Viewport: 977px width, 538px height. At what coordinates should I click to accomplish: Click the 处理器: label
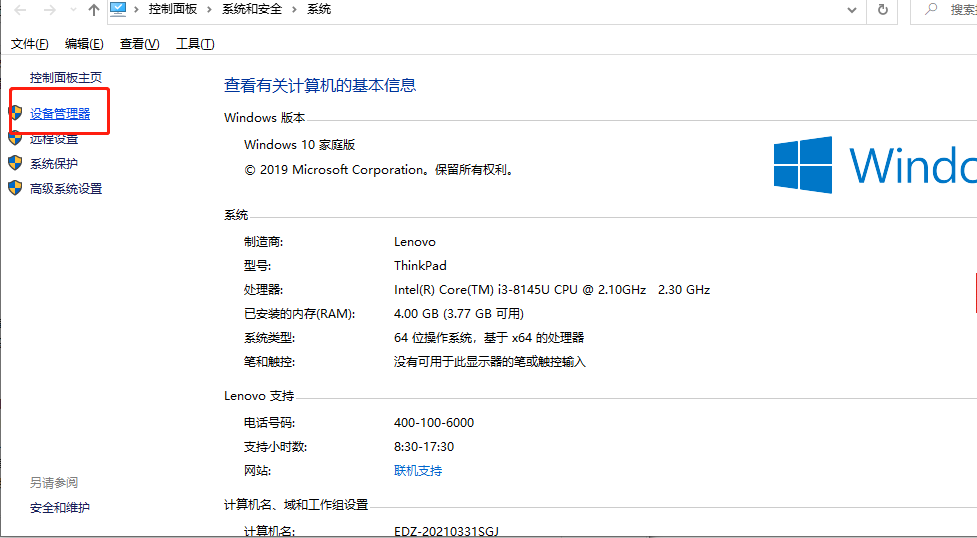coord(264,290)
